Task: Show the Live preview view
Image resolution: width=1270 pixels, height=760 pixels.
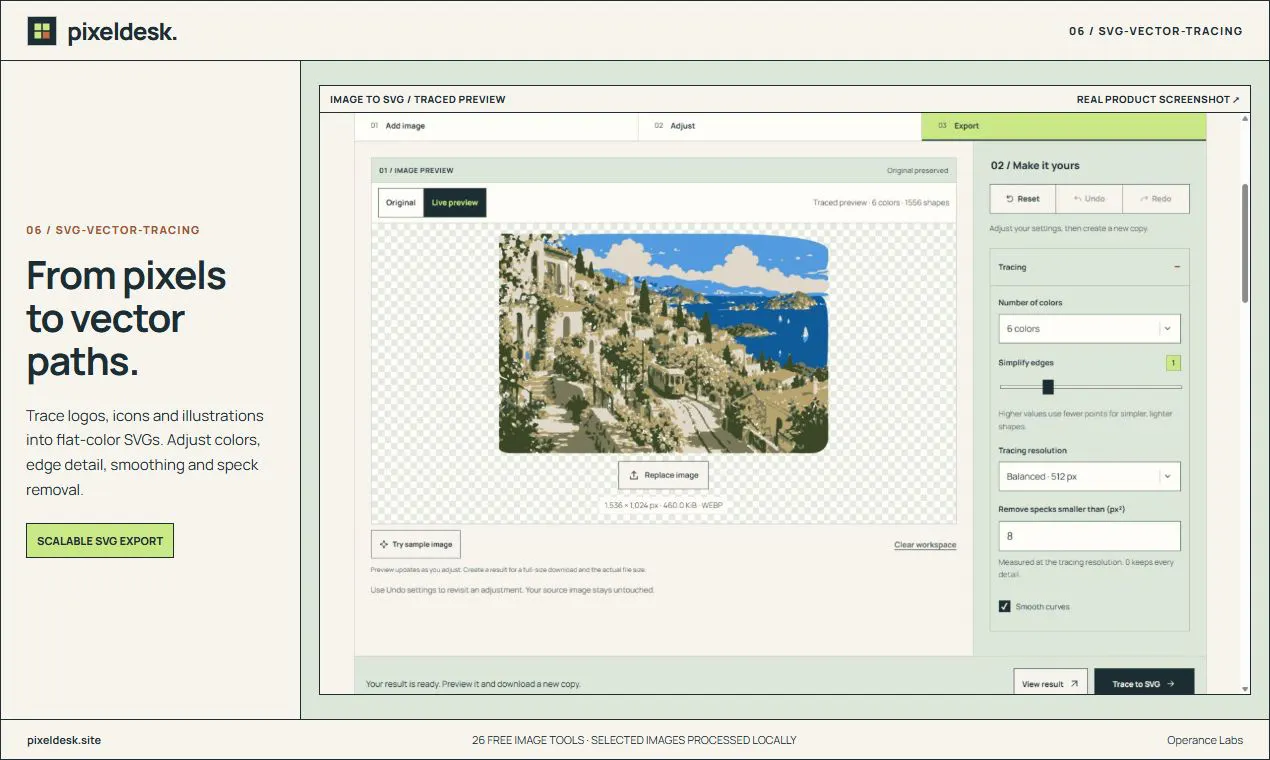Action: coord(455,203)
